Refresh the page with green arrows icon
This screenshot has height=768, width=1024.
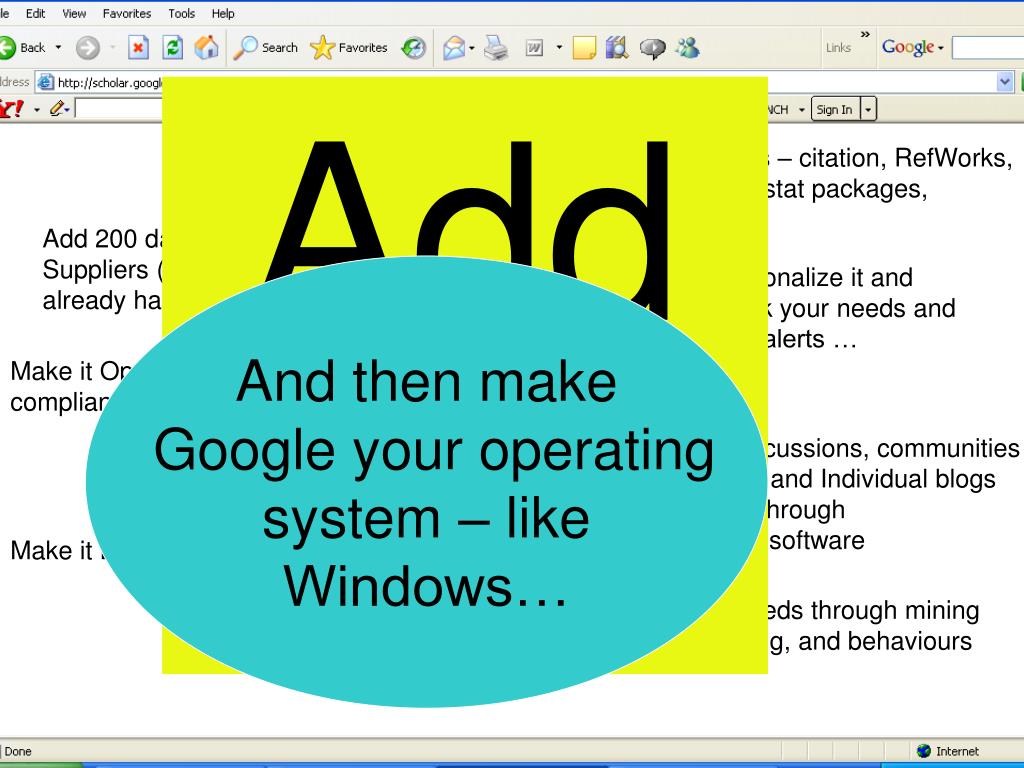(x=172, y=48)
